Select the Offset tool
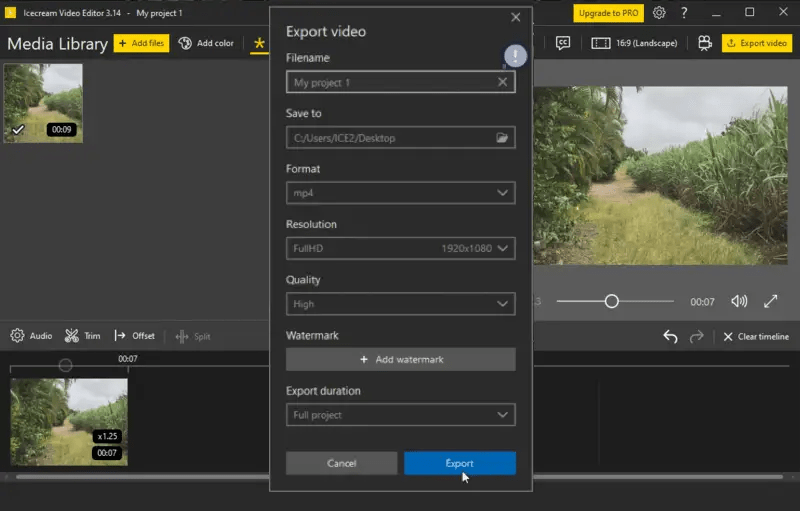The image size is (800, 511). 135,336
